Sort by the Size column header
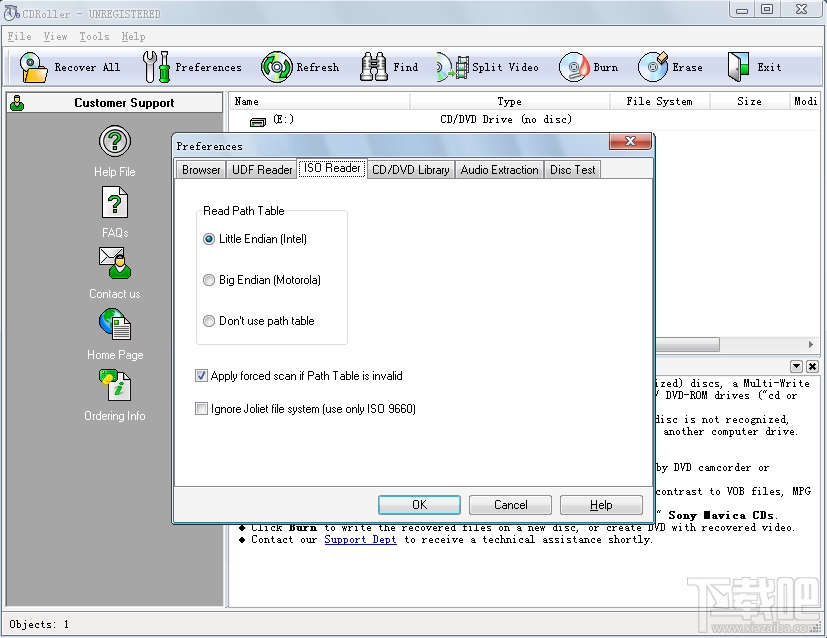827x638 pixels. point(749,101)
